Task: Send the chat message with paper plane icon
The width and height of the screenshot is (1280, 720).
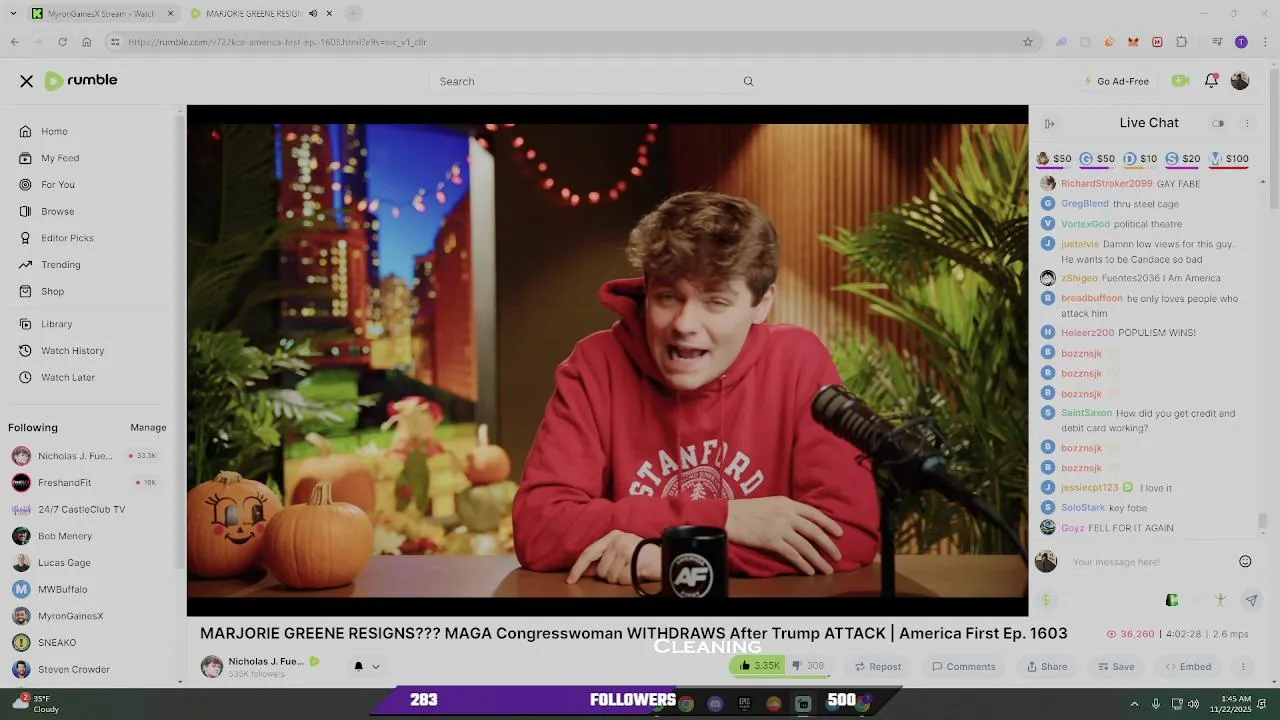Action: [1251, 600]
